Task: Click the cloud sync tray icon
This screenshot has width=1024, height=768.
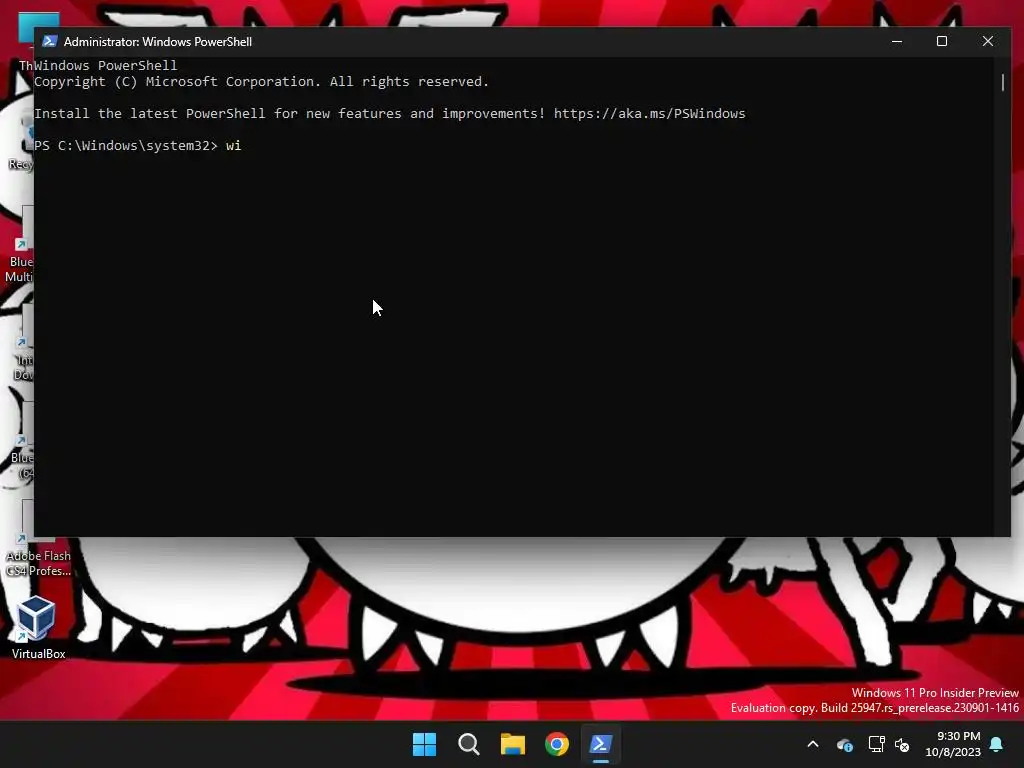Action: [844, 744]
